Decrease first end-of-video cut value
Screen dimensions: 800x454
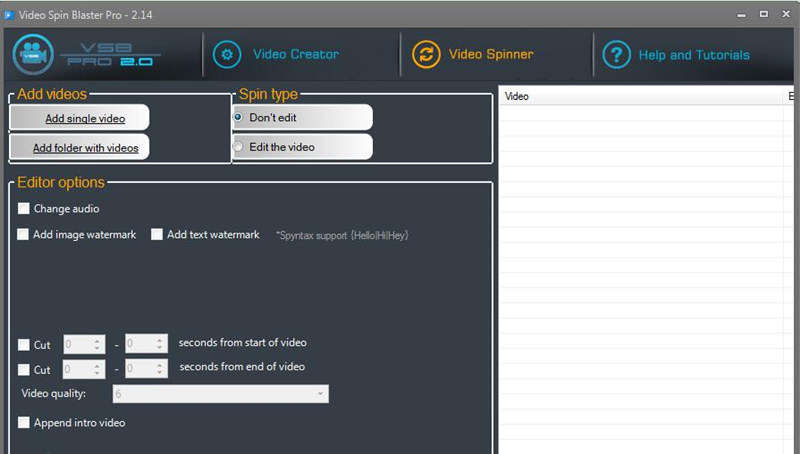(97, 373)
